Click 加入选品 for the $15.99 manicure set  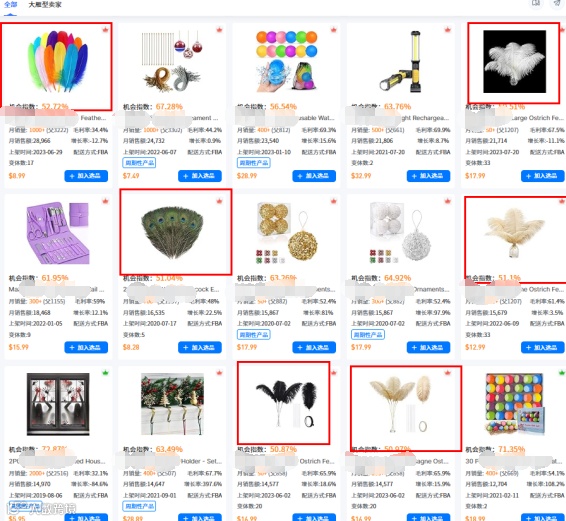86,347
